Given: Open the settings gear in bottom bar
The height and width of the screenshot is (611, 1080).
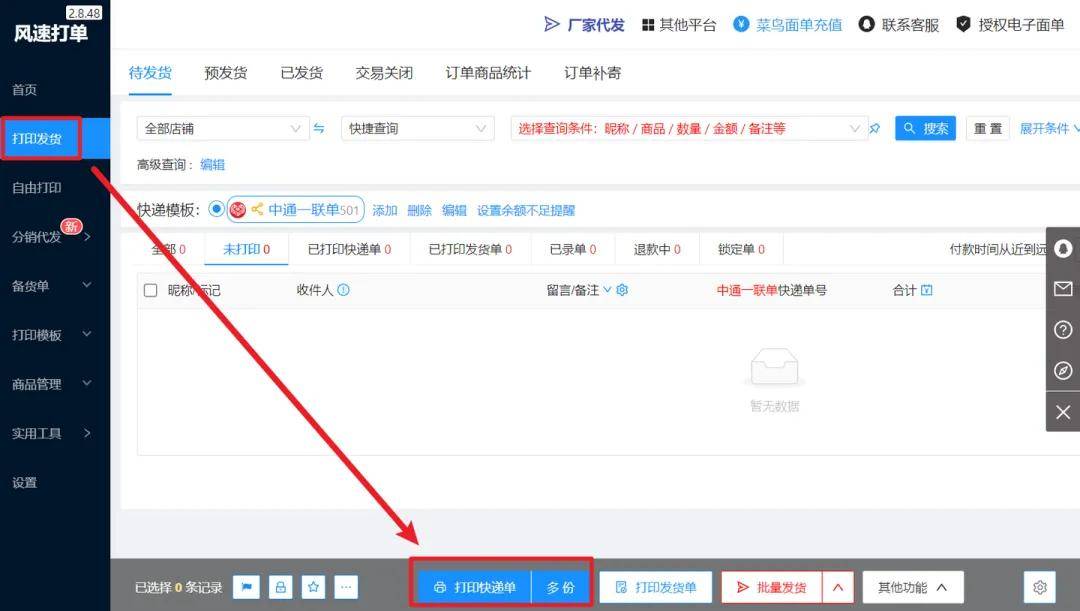Looking at the screenshot, I should [x=1039, y=587].
